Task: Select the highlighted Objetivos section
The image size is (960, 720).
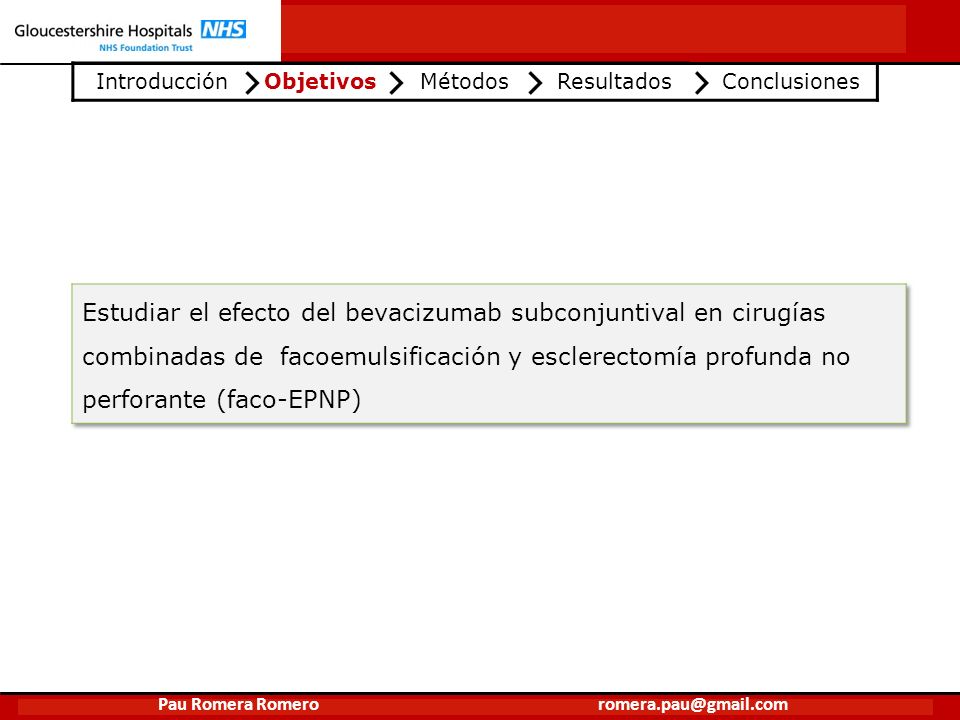Action: tap(320, 81)
